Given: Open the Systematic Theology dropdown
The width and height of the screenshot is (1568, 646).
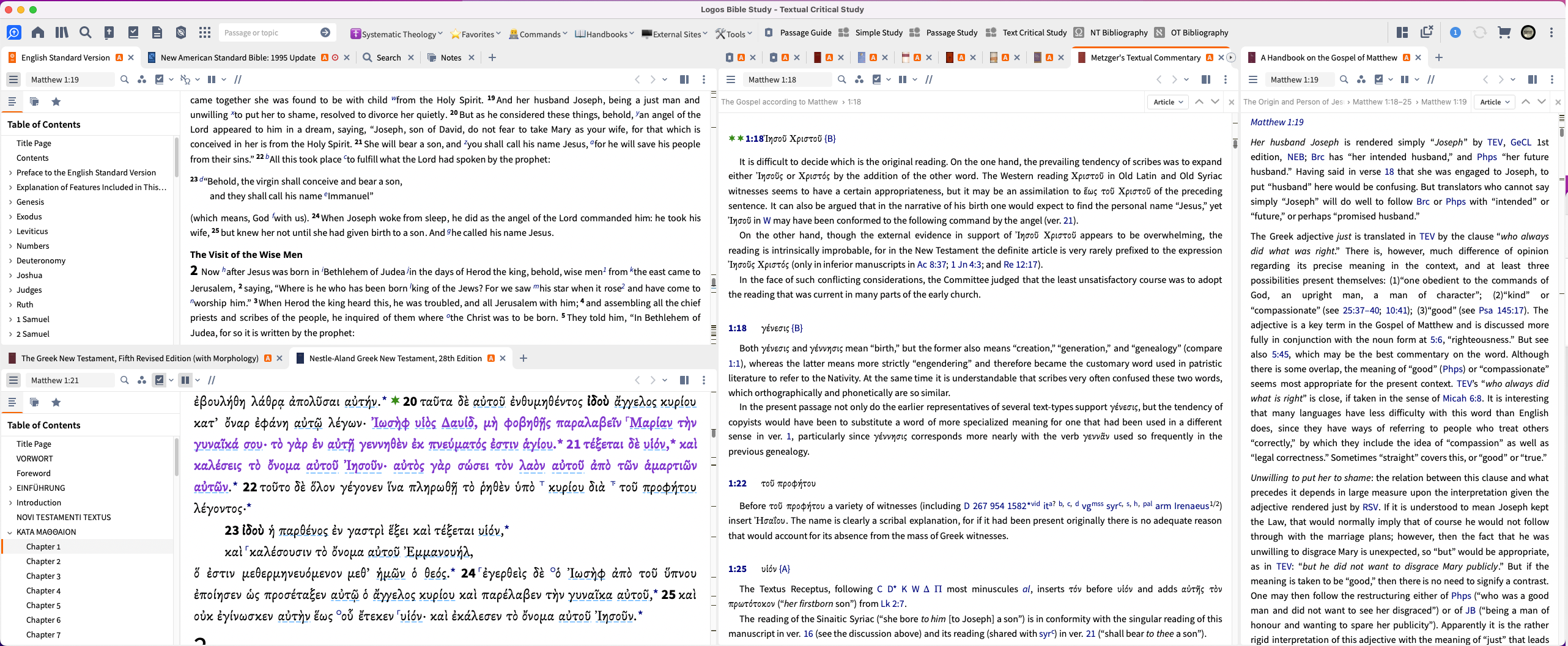Looking at the screenshot, I should [396, 34].
